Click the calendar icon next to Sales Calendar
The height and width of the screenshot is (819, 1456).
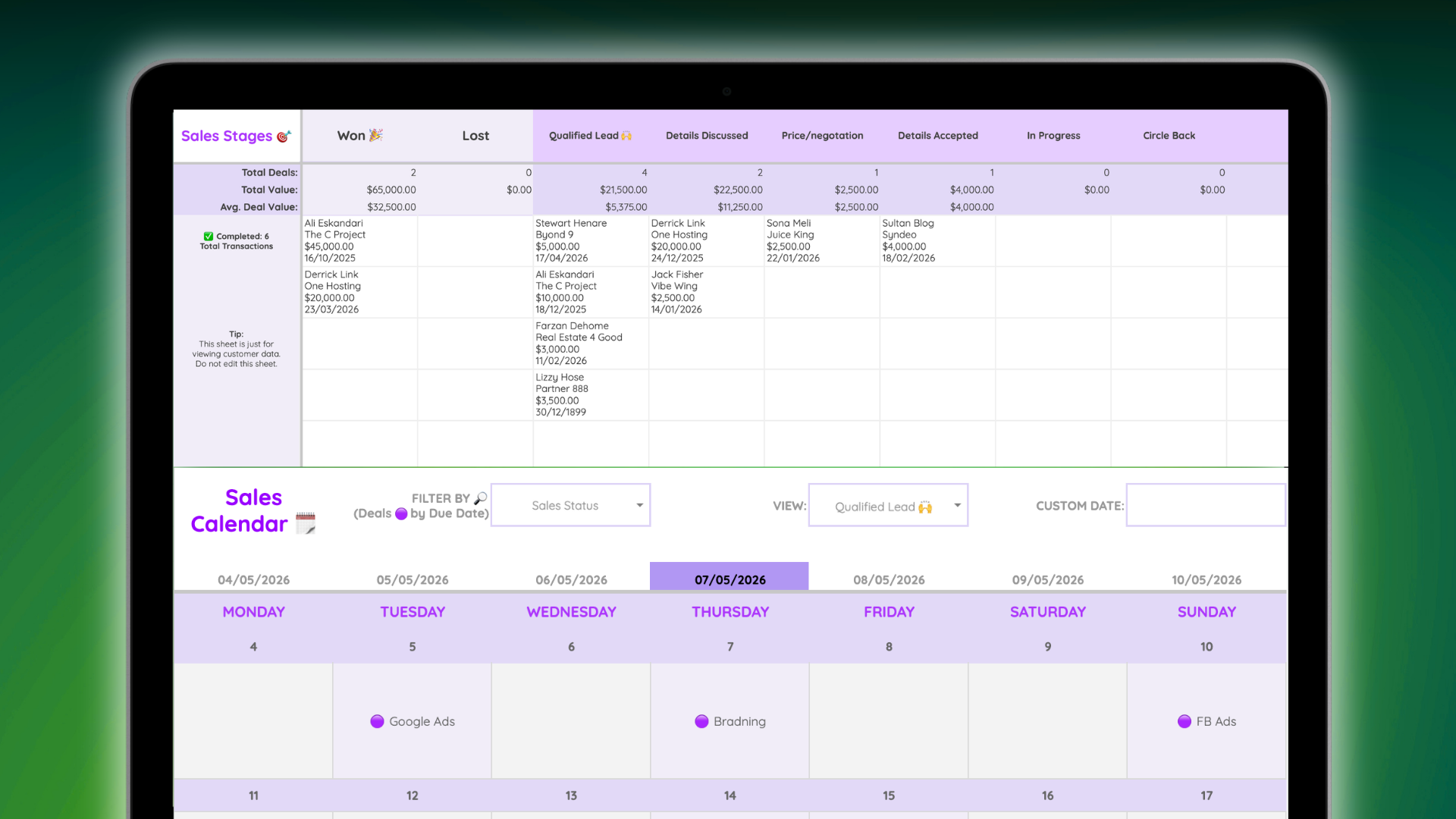(306, 523)
